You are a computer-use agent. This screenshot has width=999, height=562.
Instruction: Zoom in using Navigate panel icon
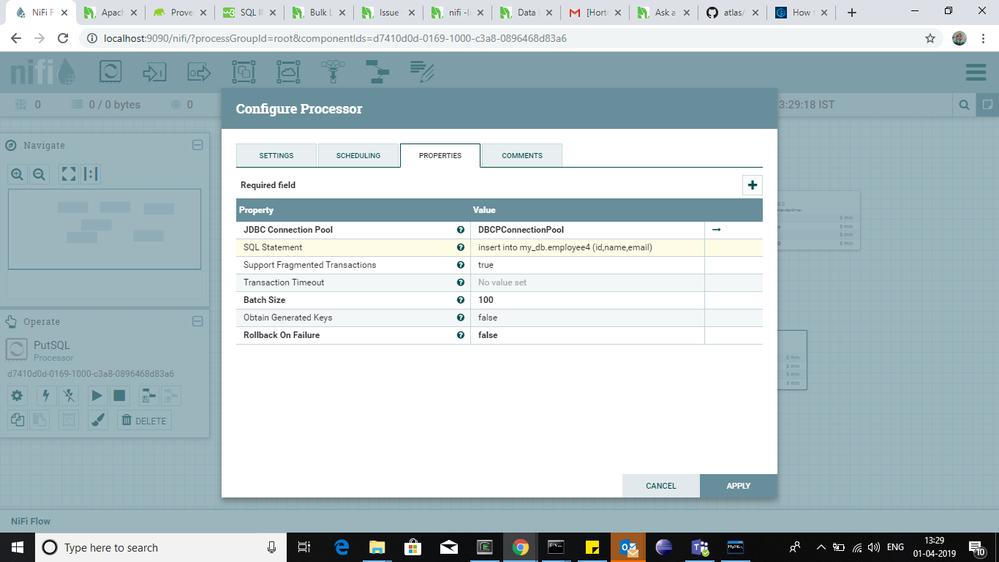17,174
